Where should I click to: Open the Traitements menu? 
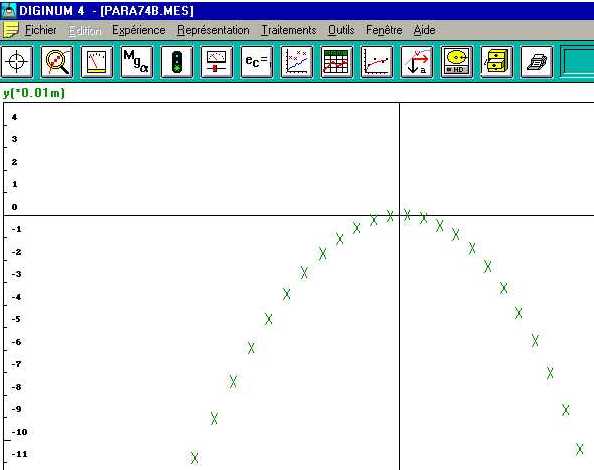[289, 30]
